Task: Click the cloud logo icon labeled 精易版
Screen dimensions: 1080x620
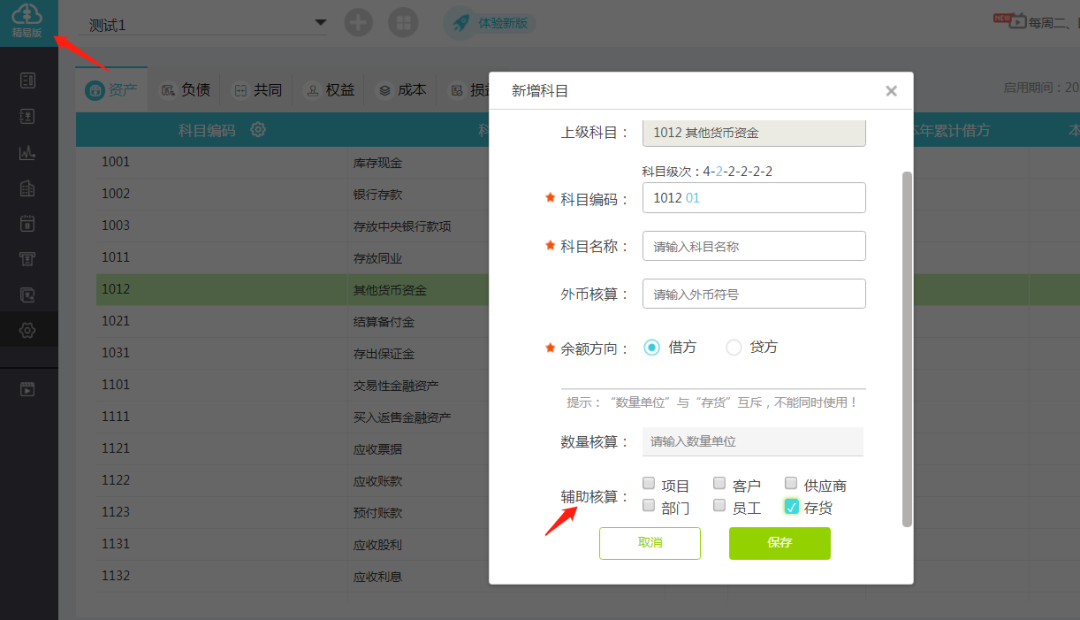Action: coord(27,19)
